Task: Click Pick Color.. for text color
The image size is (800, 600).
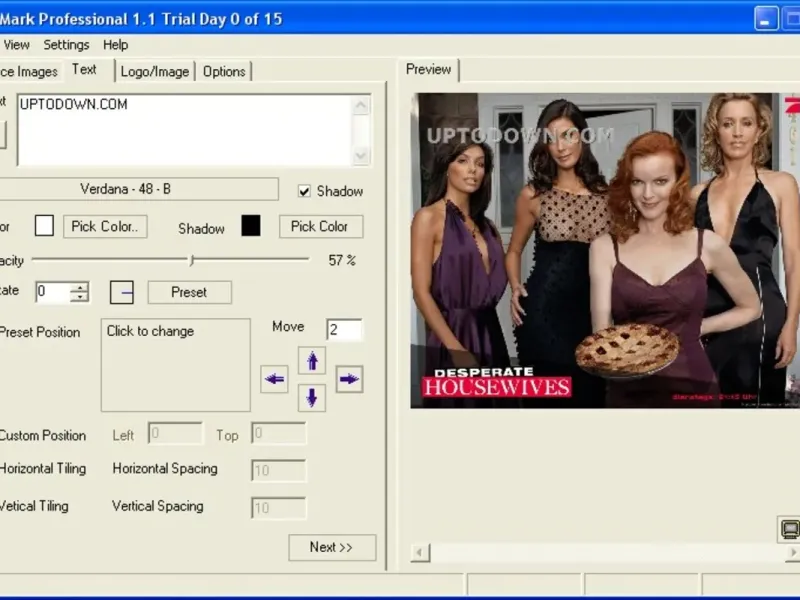Action: (105, 227)
